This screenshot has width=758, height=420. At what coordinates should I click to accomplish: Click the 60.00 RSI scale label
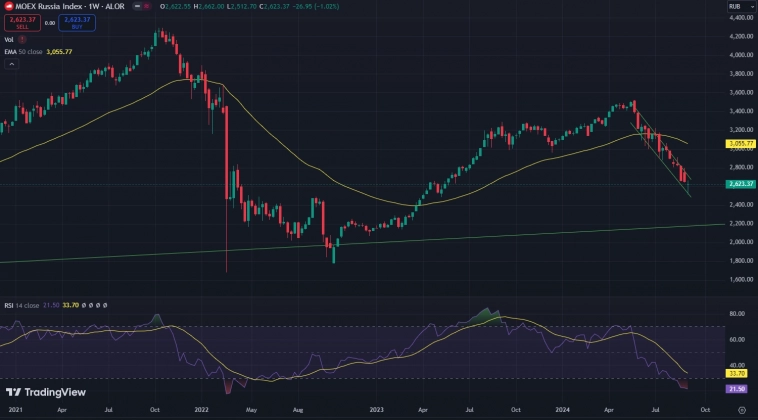coord(737,340)
